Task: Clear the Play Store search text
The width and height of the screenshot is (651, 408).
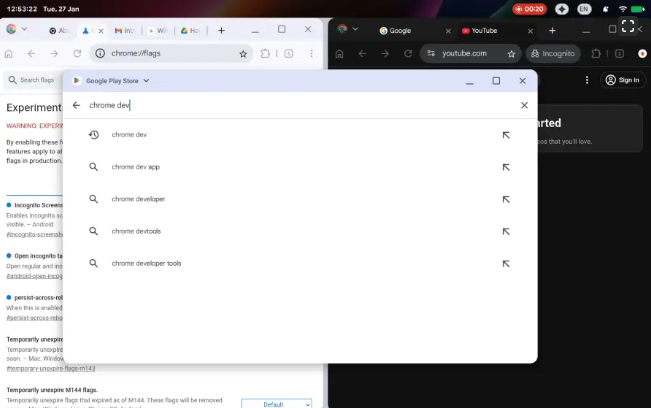Action: tap(524, 105)
